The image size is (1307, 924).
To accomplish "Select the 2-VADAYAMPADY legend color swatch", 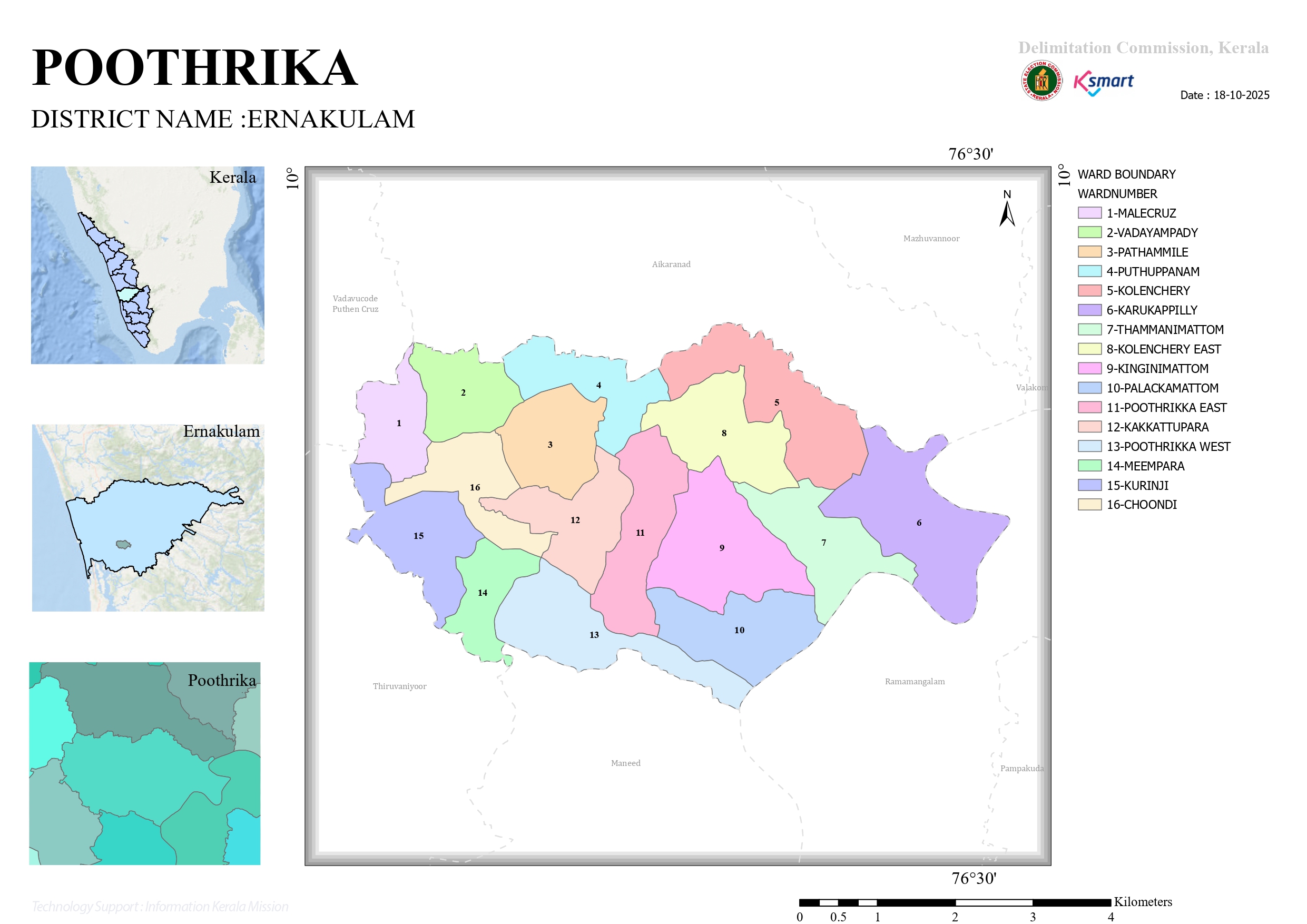I will click(x=1089, y=232).
